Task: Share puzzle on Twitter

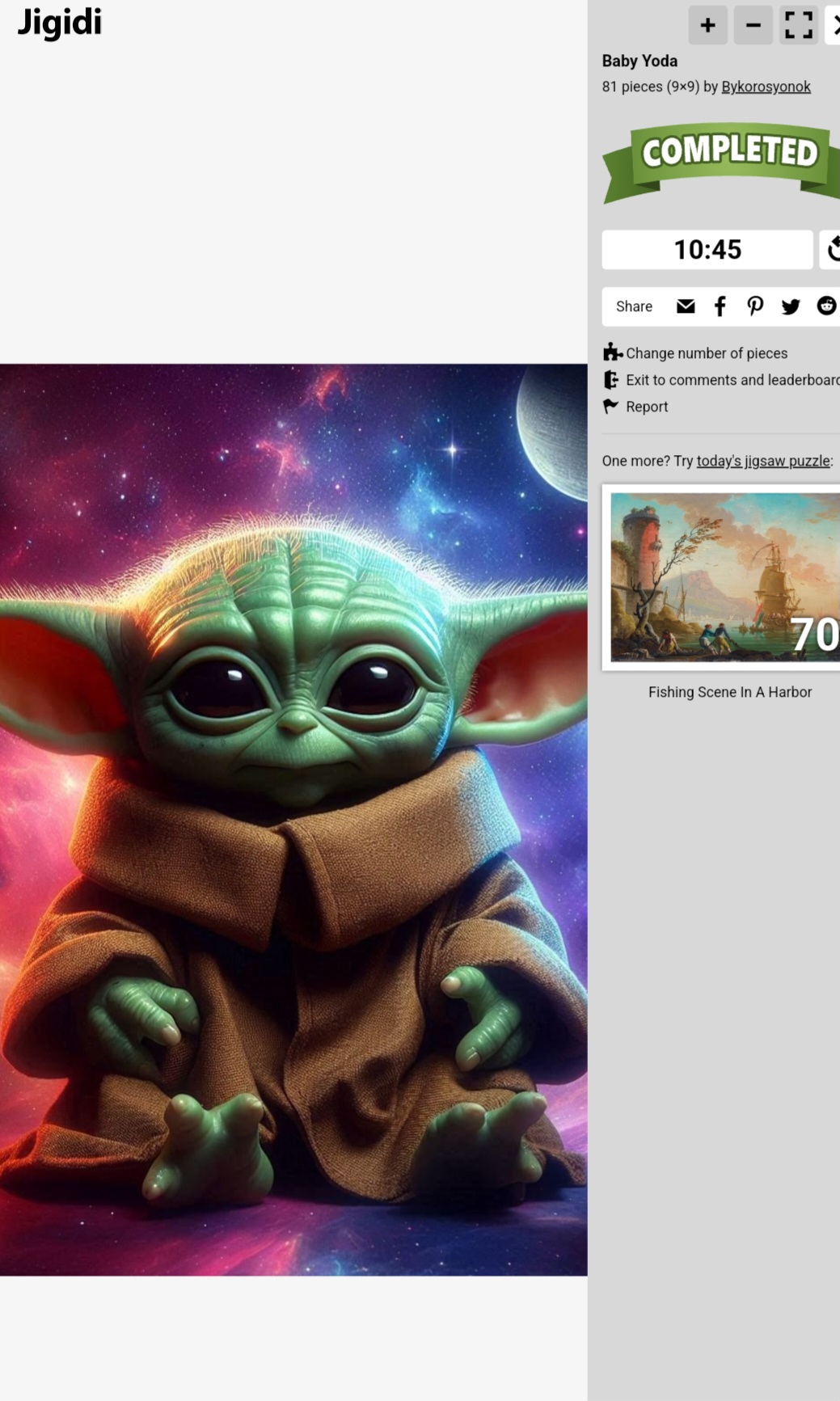Action: click(x=791, y=306)
